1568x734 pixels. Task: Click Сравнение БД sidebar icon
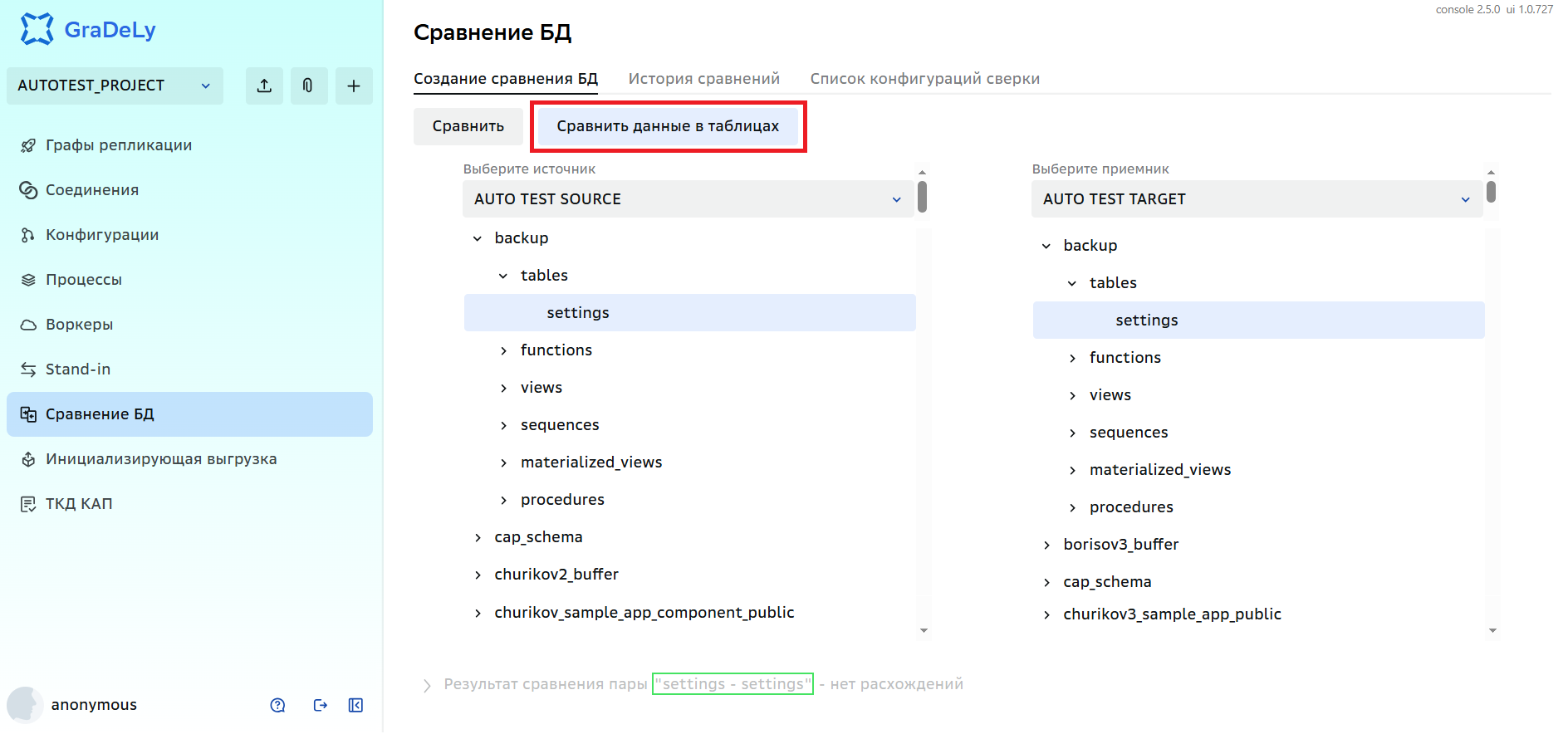tap(28, 414)
